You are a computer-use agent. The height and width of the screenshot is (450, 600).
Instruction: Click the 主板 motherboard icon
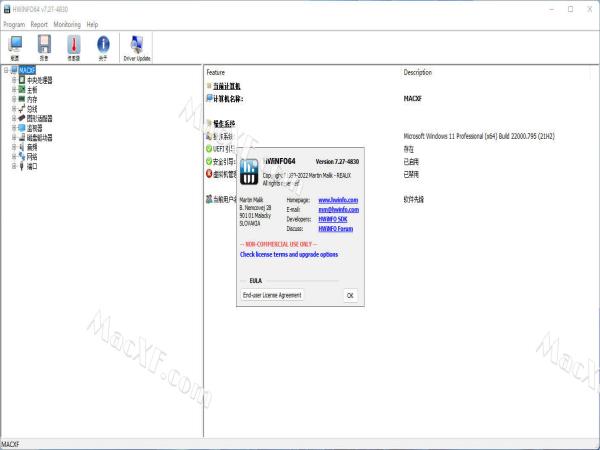(22, 89)
